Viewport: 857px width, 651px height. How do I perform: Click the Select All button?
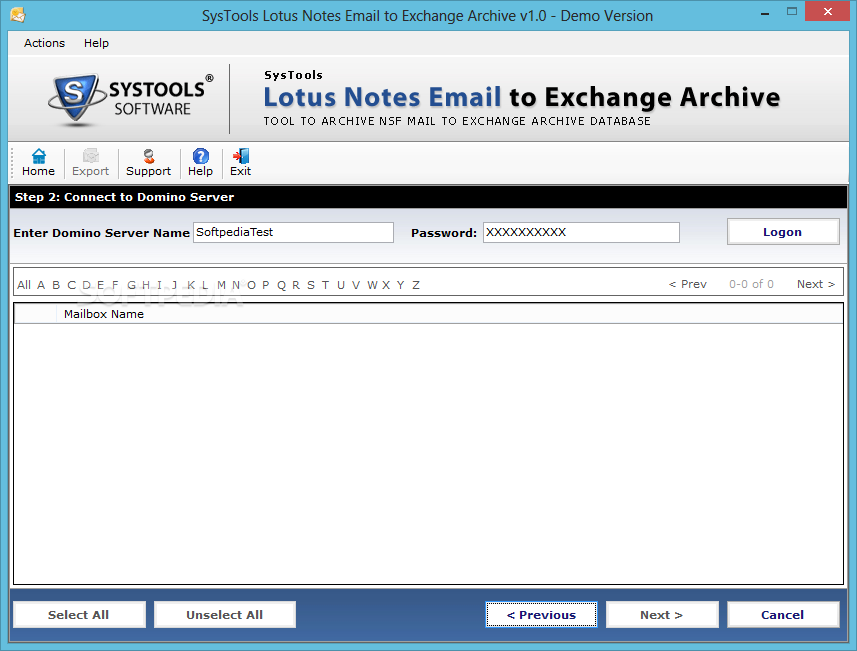[79, 614]
